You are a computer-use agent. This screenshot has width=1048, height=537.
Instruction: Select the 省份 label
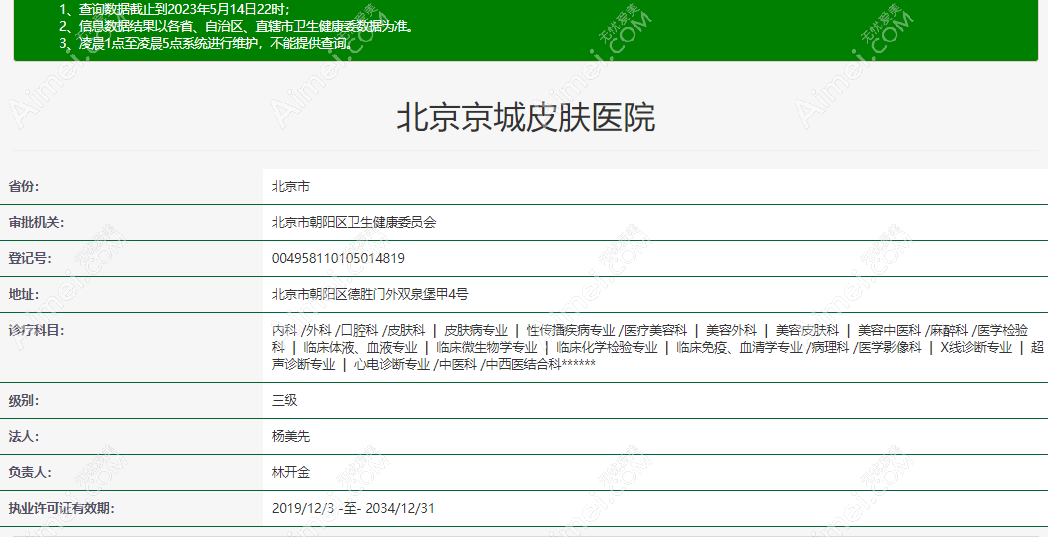24,187
